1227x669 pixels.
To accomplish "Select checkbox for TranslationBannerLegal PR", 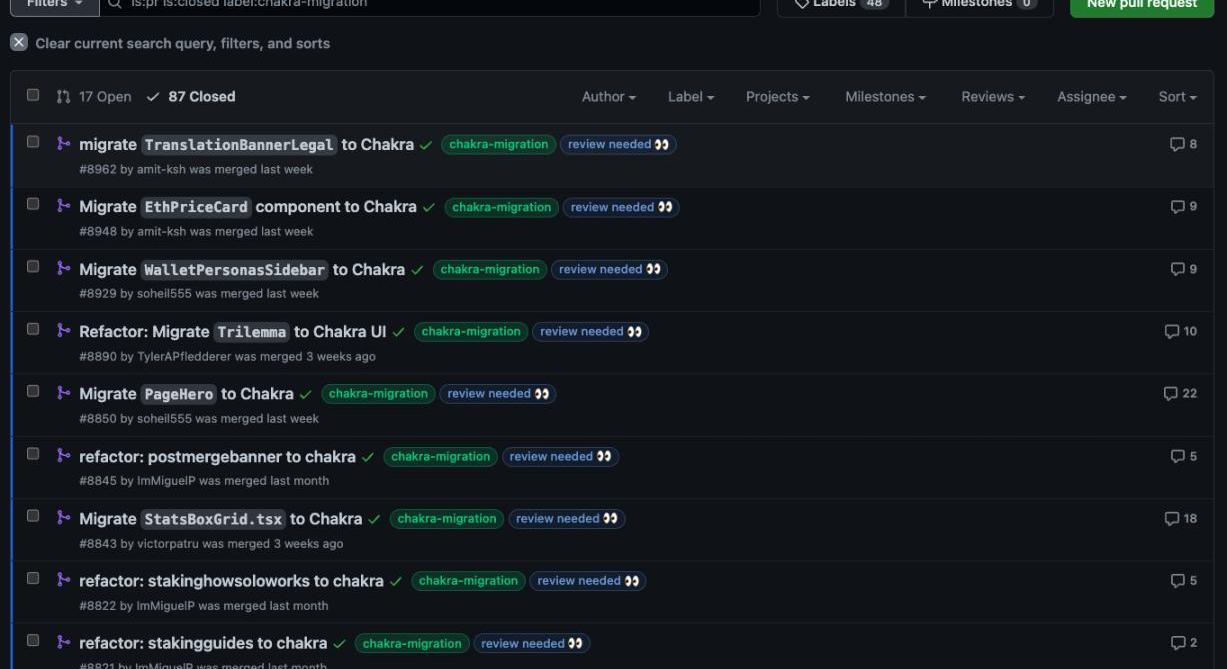I will [33, 142].
